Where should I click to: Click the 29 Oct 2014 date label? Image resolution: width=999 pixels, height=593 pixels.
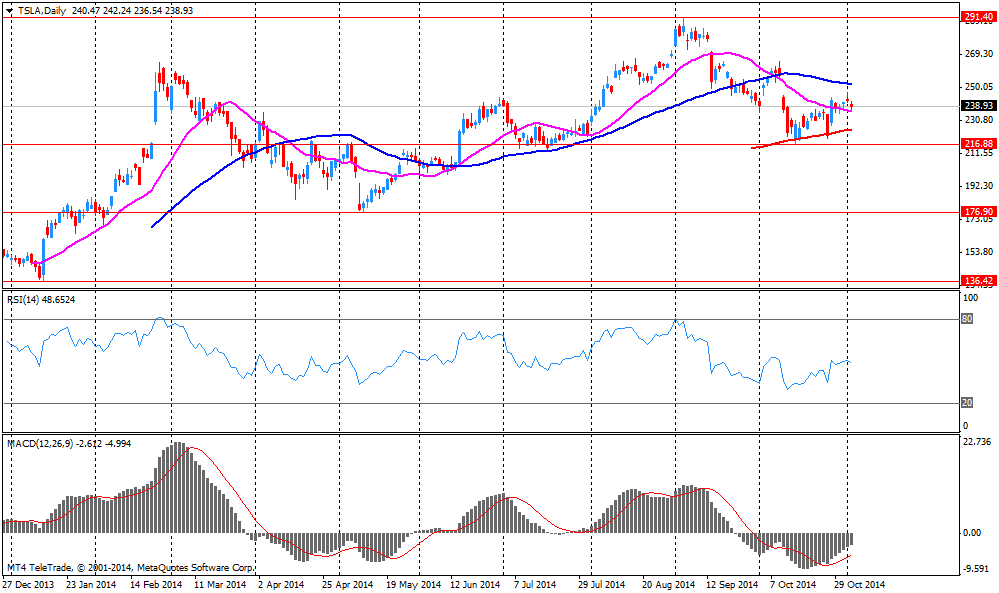pyautogui.click(x=860, y=584)
